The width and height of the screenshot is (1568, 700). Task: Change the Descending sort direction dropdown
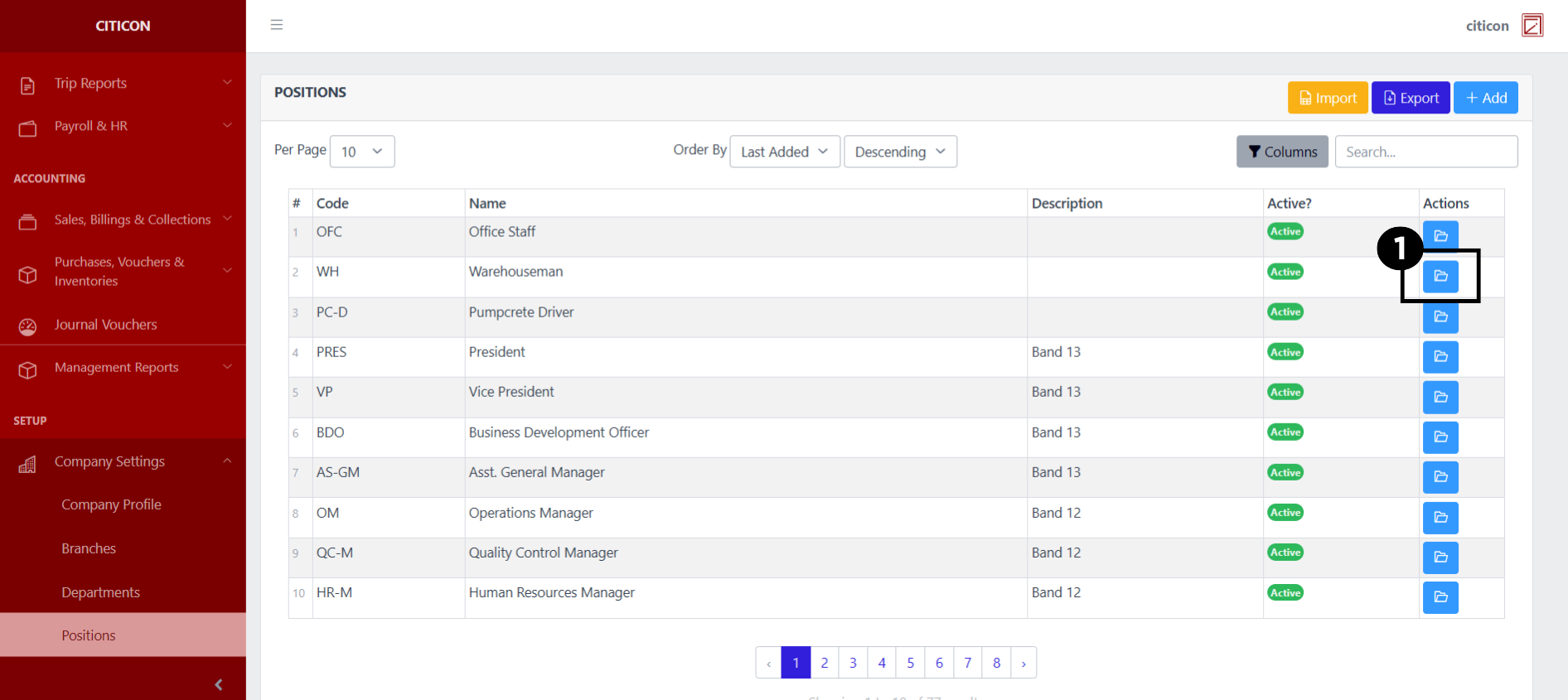pos(900,152)
